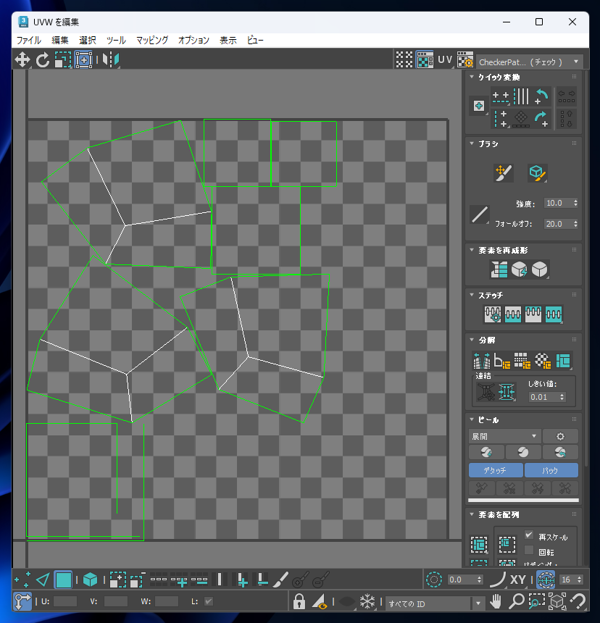Collapse the 要素を再成形 rollout
Viewport: 600px width, 623px height.
[x=472, y=250]
